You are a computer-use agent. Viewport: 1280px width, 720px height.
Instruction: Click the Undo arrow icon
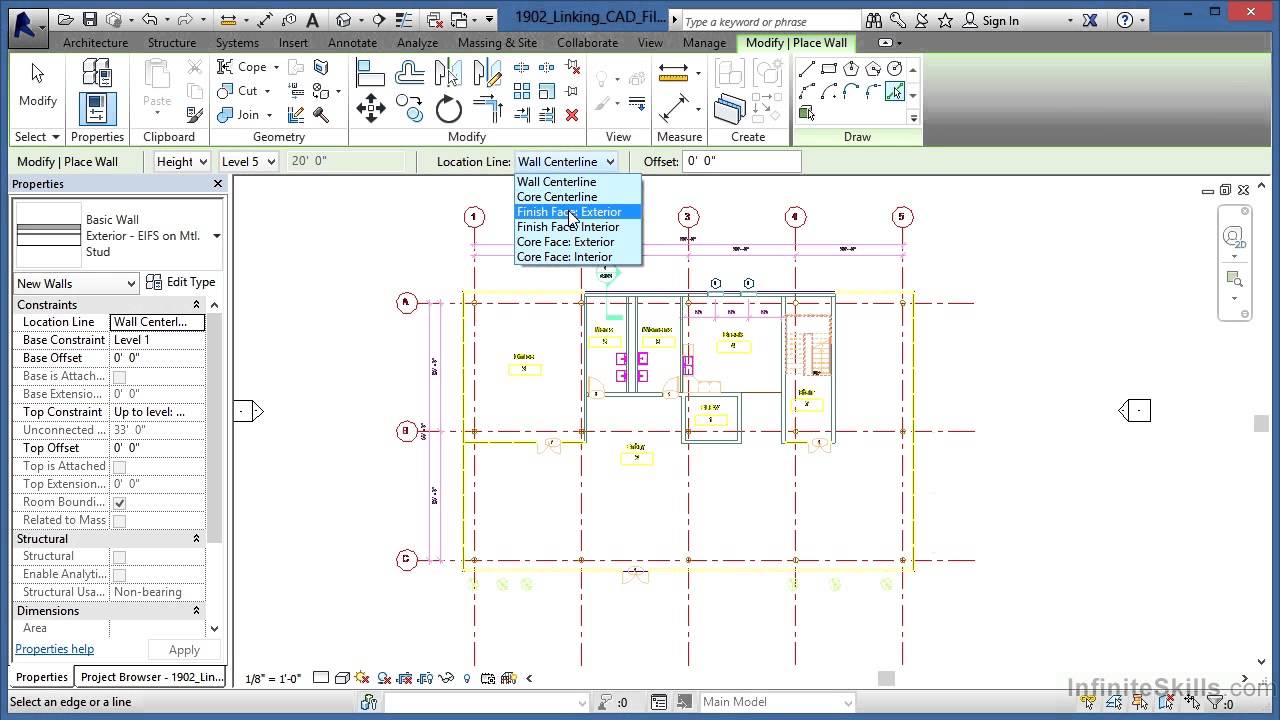coord(150,19)
